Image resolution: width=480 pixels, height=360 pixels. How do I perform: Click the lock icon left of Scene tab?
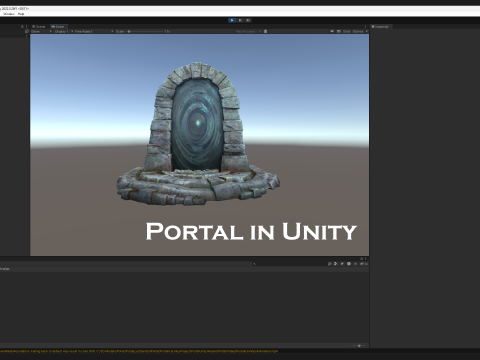coord(22,26)
